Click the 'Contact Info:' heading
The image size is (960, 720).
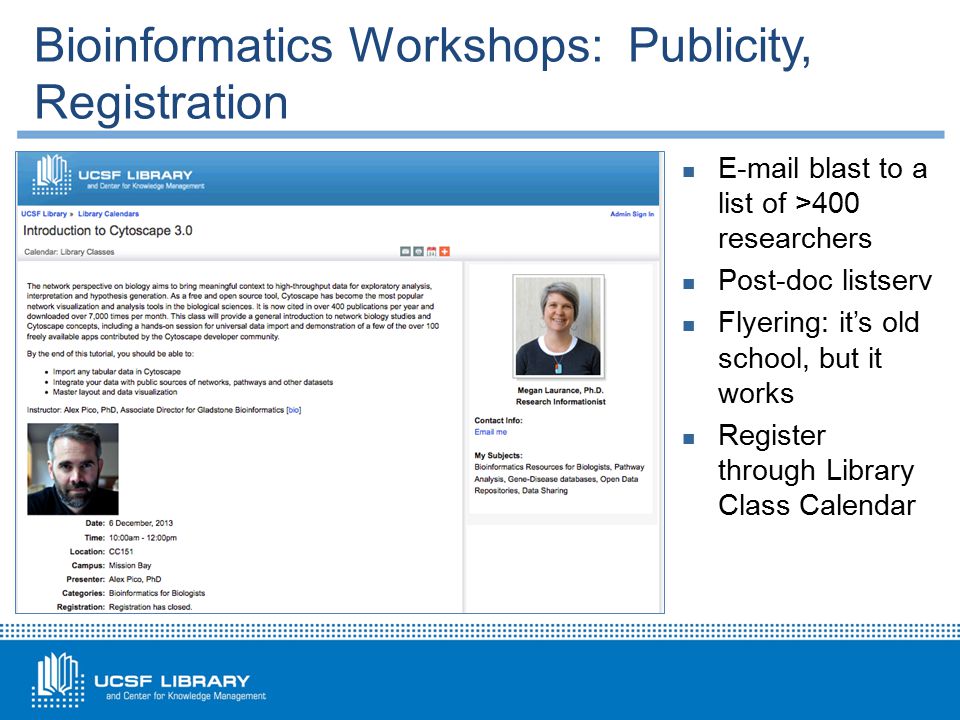tap(498, 421)
